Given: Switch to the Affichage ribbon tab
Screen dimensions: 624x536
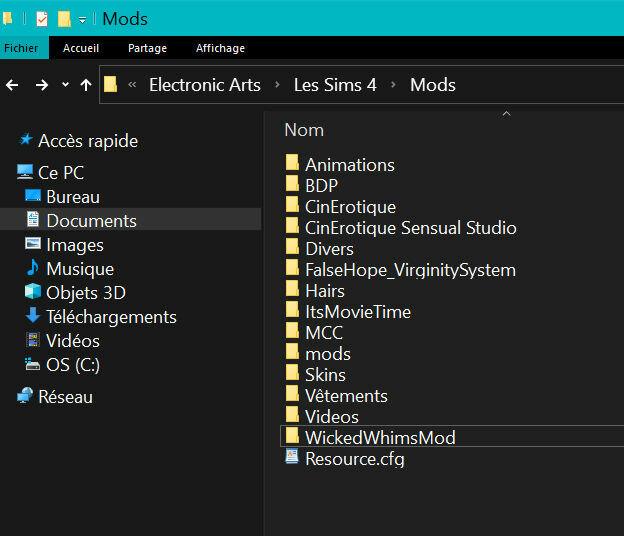Looking at the screenshot, I should [x=220, y=48].
